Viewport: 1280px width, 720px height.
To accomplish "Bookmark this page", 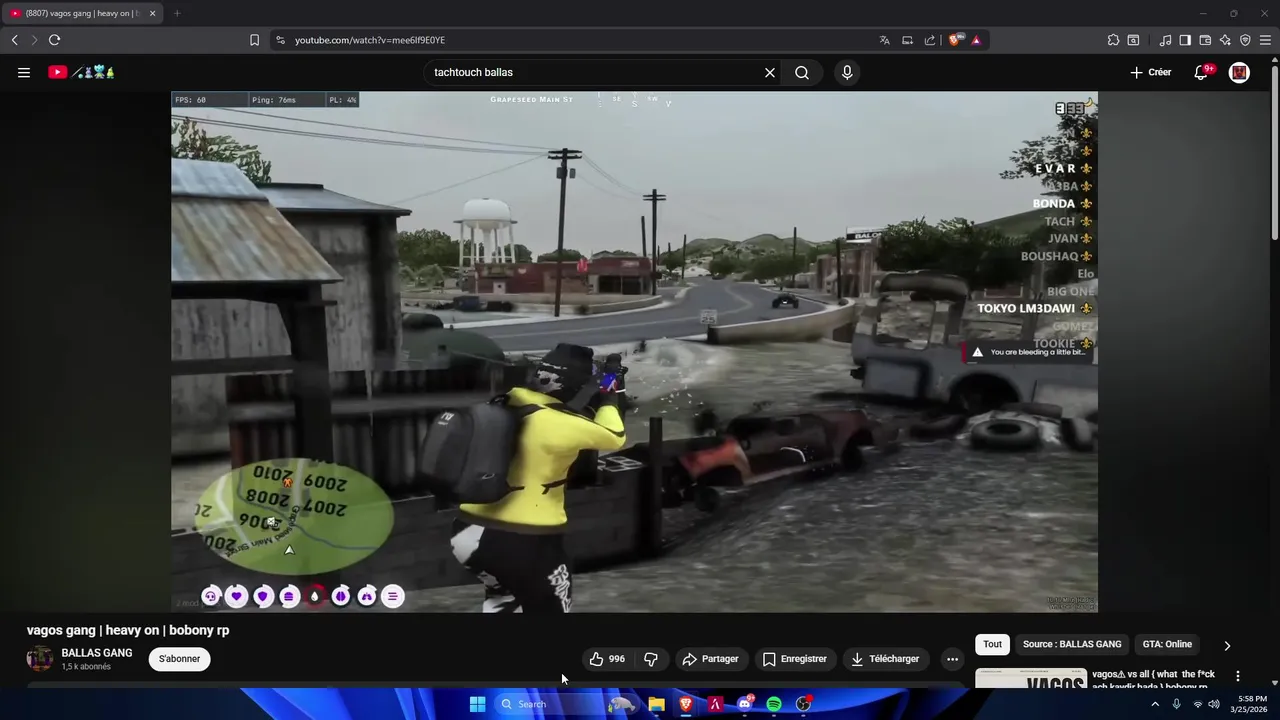I will [254, 40].
